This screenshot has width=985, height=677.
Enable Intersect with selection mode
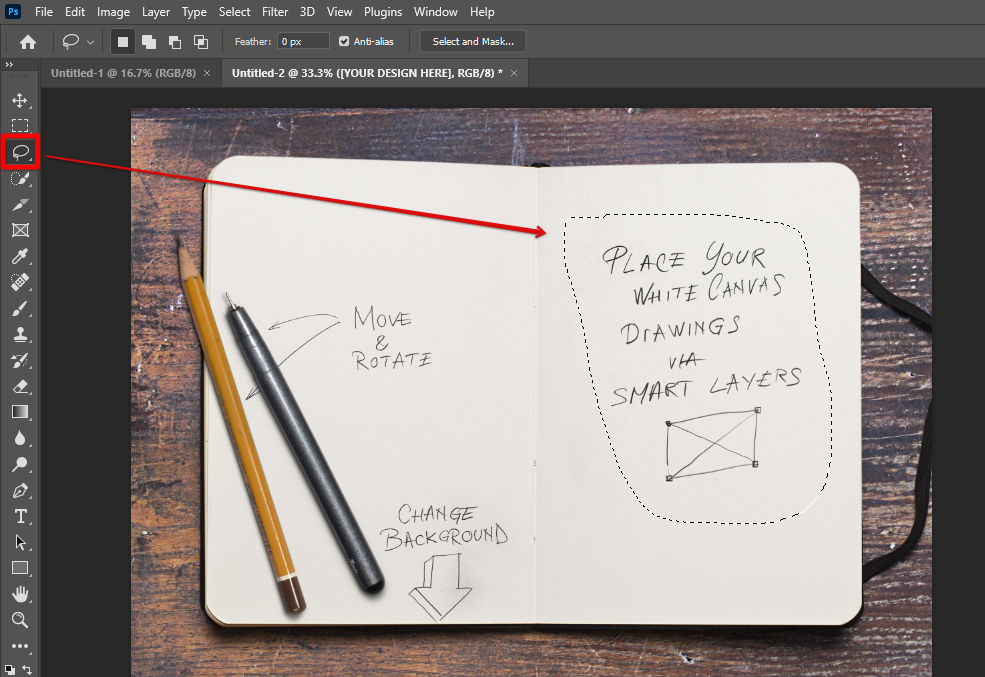(201, 41)
